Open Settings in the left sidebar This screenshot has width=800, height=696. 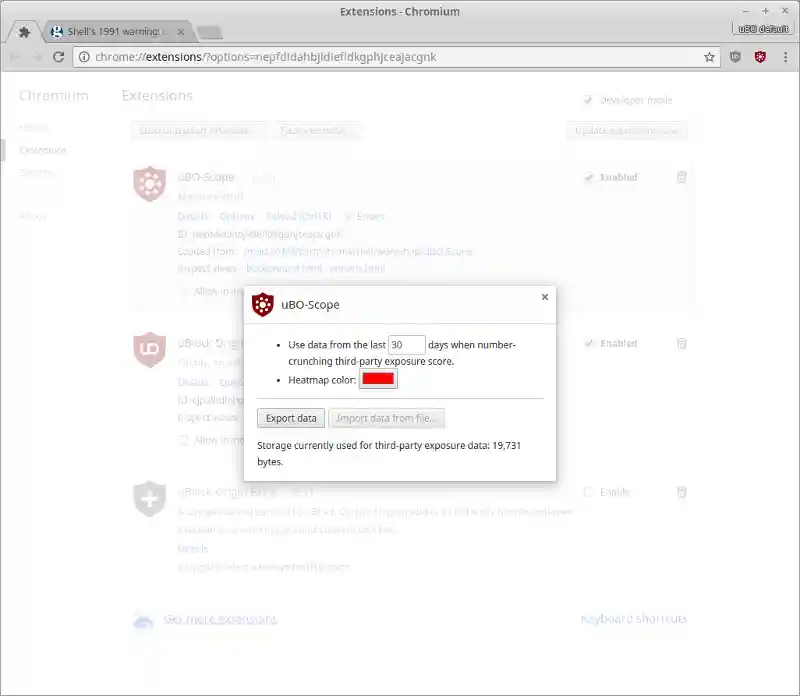[37, 172]
